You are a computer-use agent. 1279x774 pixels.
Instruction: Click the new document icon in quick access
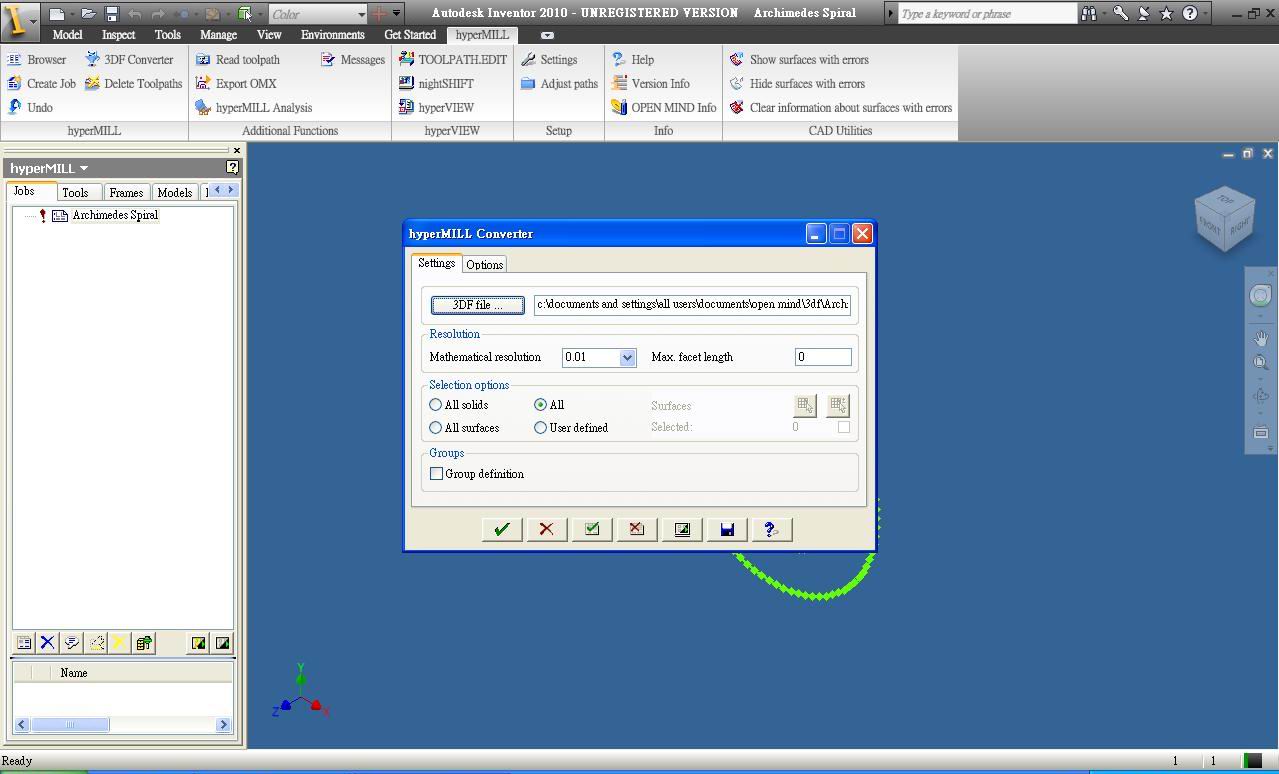(57, 14)
